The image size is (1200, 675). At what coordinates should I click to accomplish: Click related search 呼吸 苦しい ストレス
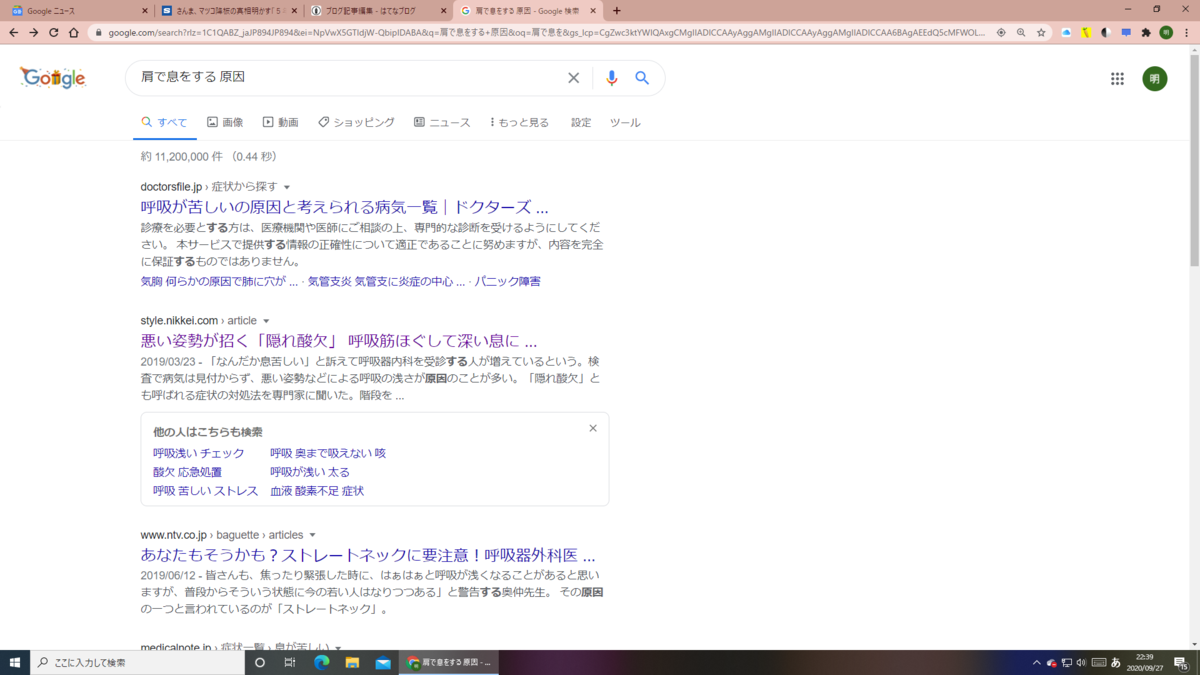point(206,491)
